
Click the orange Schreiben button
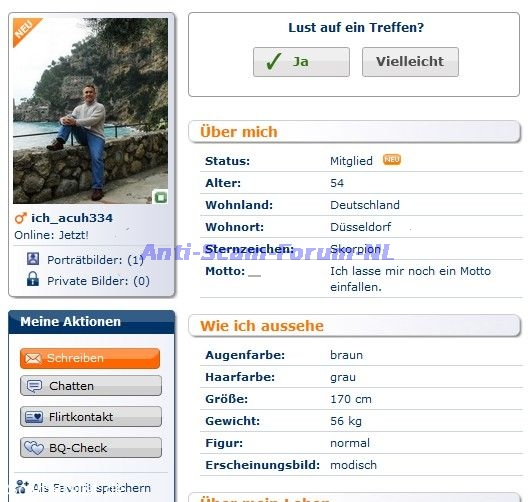[x=90, y=358]
